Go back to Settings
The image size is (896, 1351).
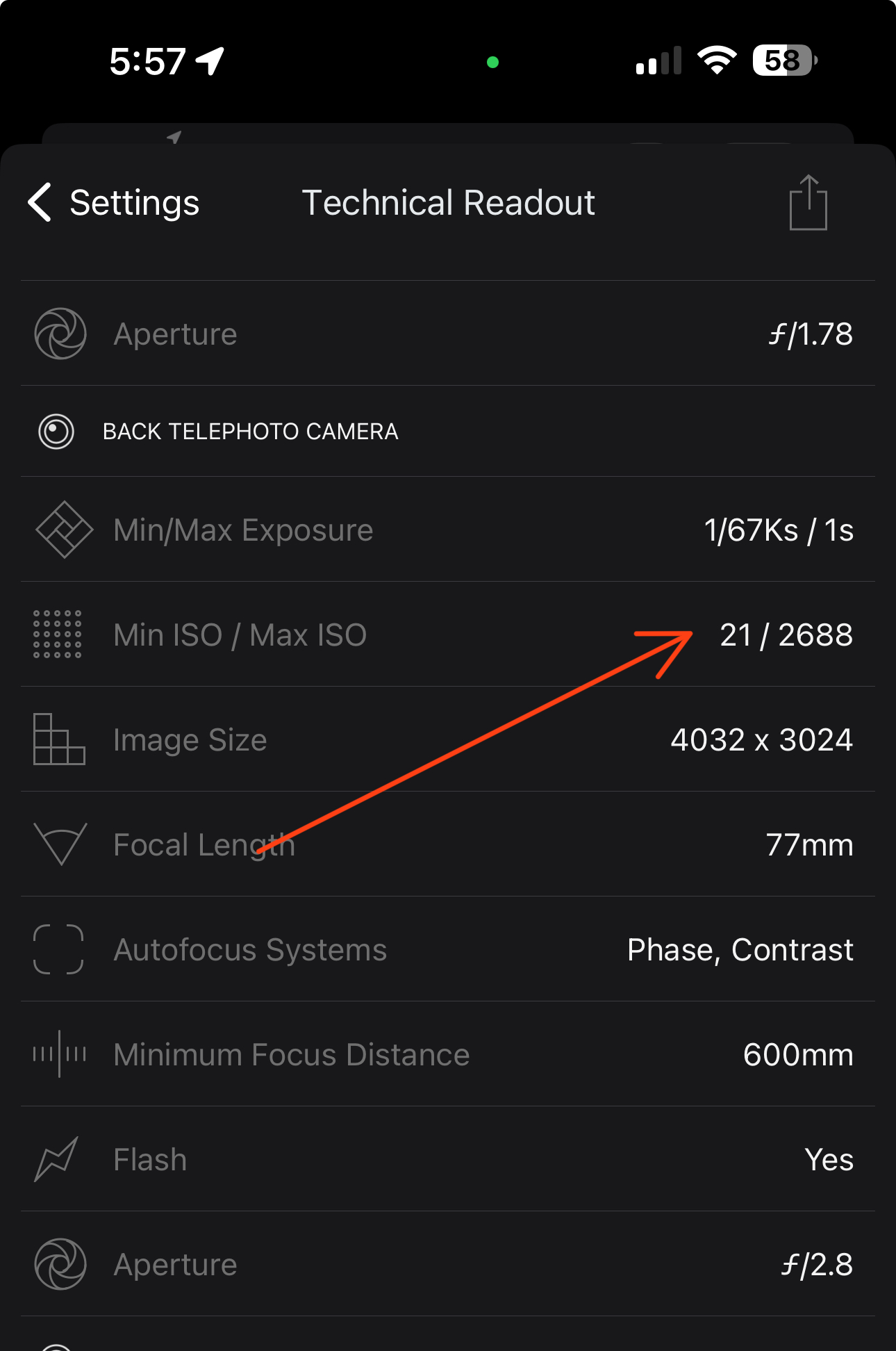pyautogui.click(x=114, y=203)
